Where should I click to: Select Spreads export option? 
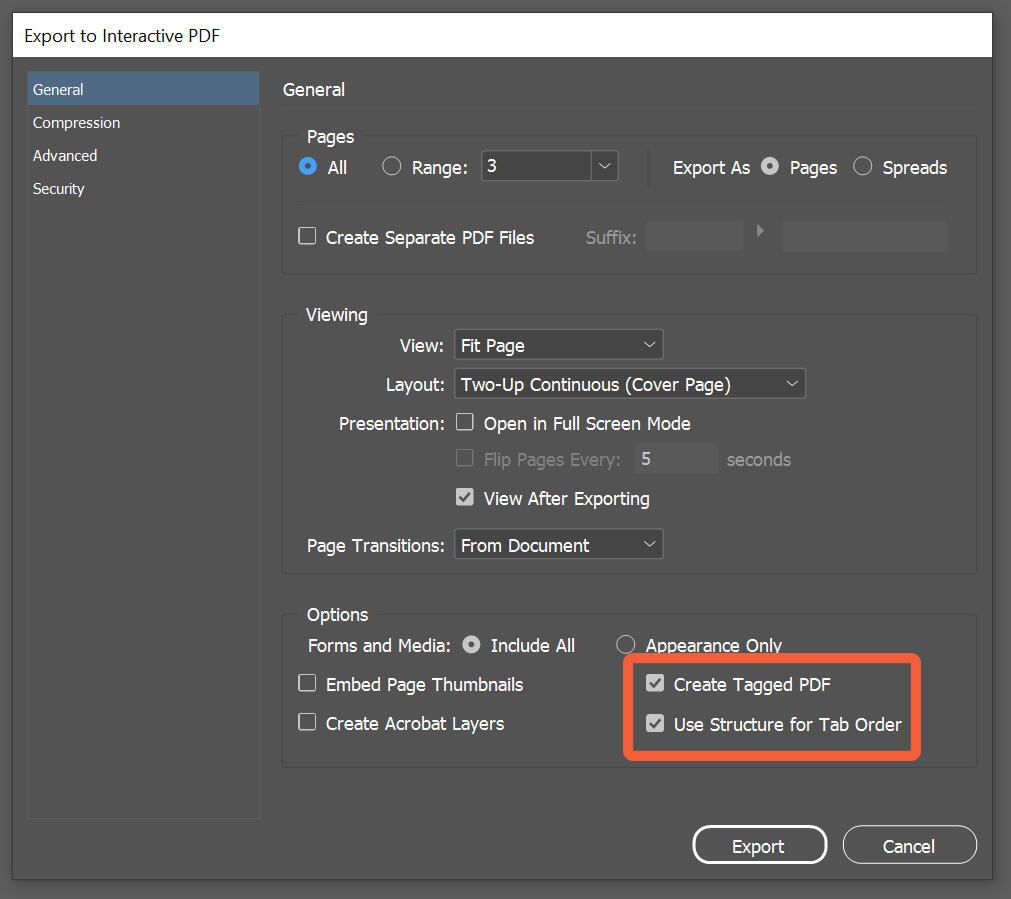pyautogui.click(x=862, y=166)
